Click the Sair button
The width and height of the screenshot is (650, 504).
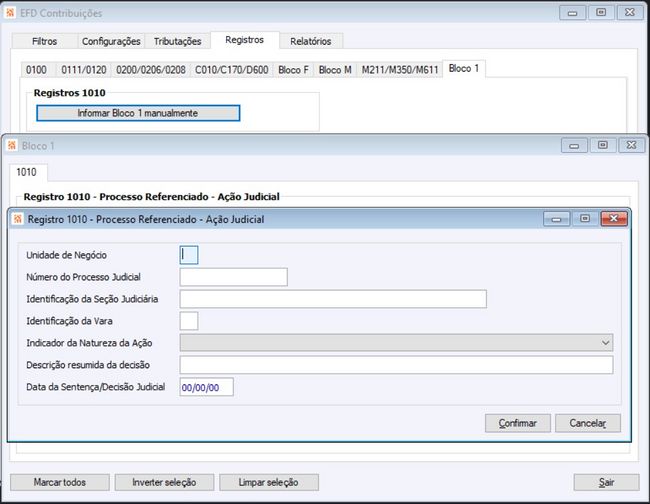606,482
